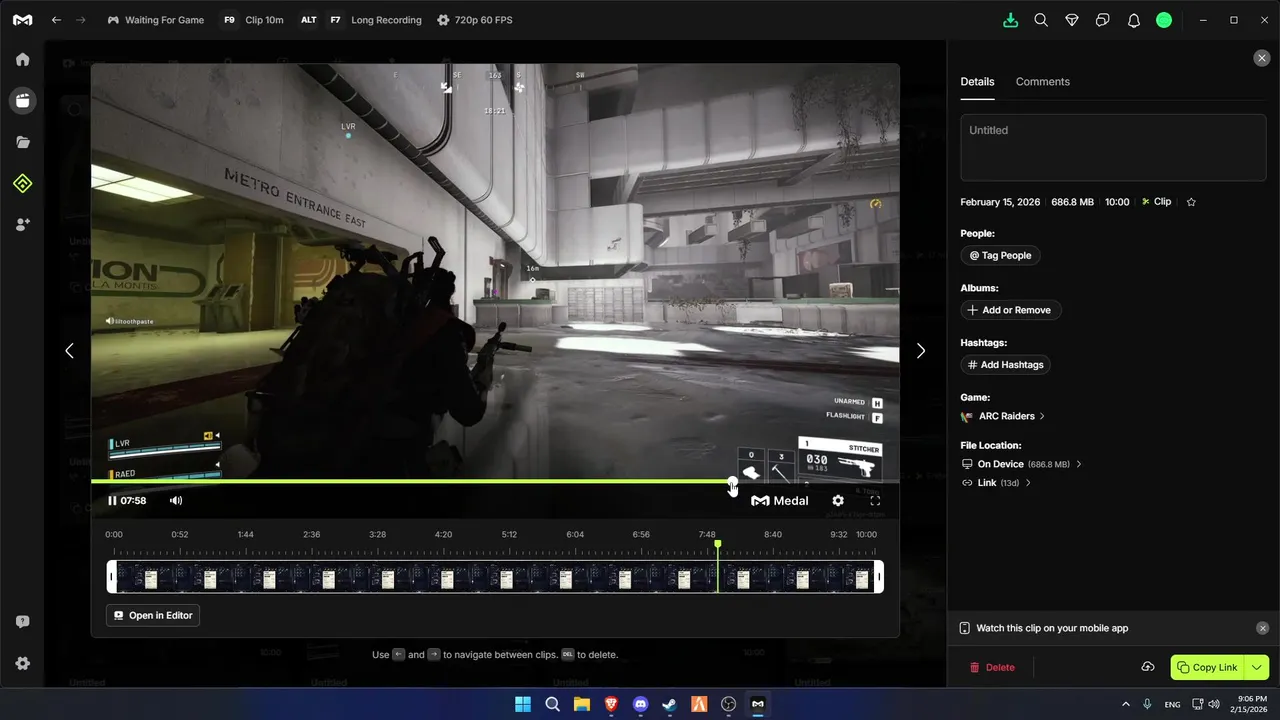Click the F9 Clip 10m option
This screenshot has height=720, width=1280.
coord(253,20)
